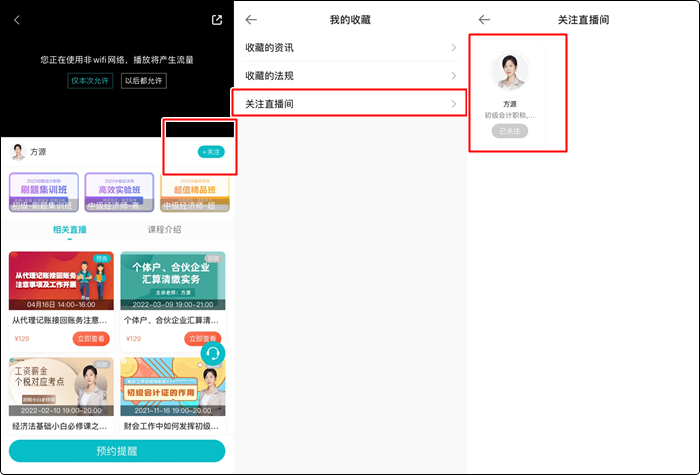This screenshot has width=700, height=475.
Task: Follow teacher 方源 with +关注 button
Action: coord(211,152)
